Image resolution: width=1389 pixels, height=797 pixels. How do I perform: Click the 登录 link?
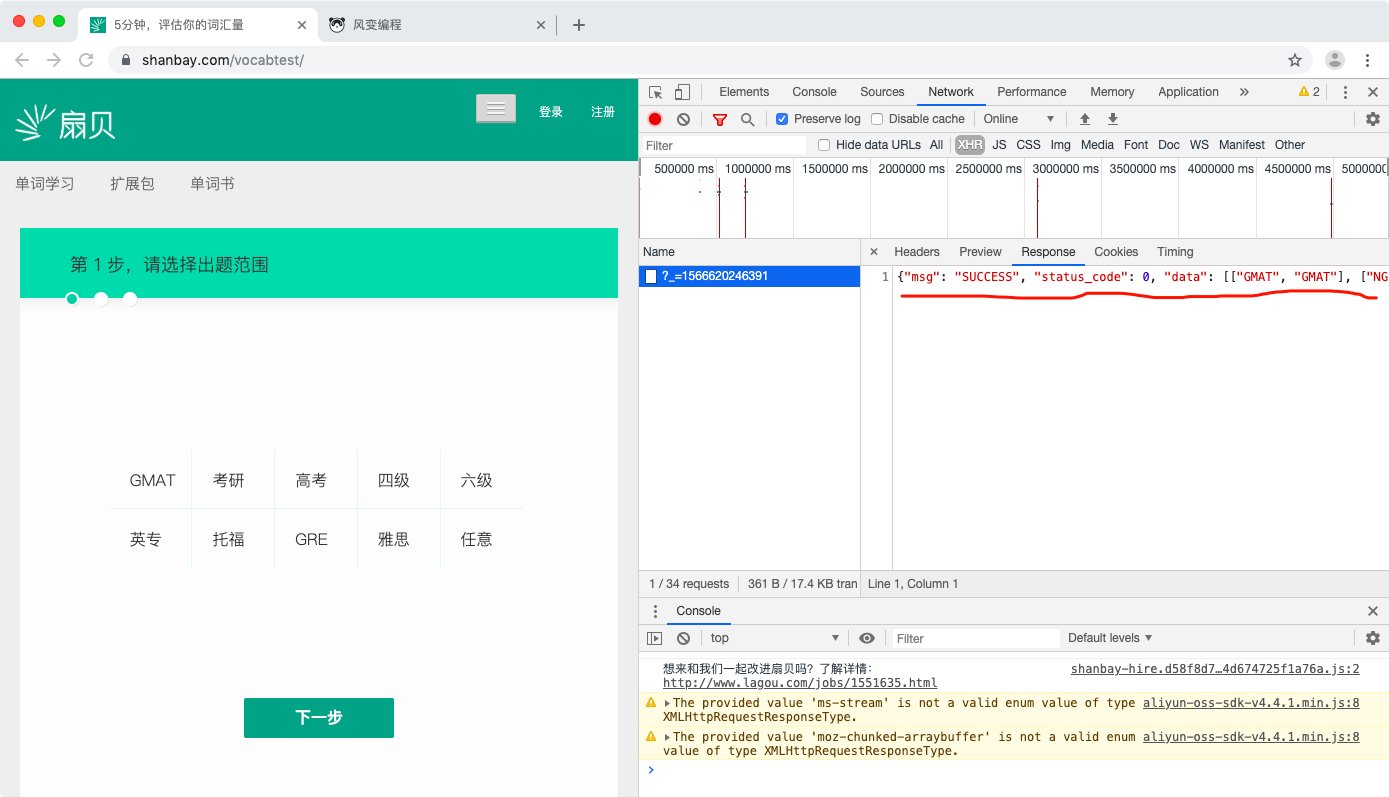(551, 112)
